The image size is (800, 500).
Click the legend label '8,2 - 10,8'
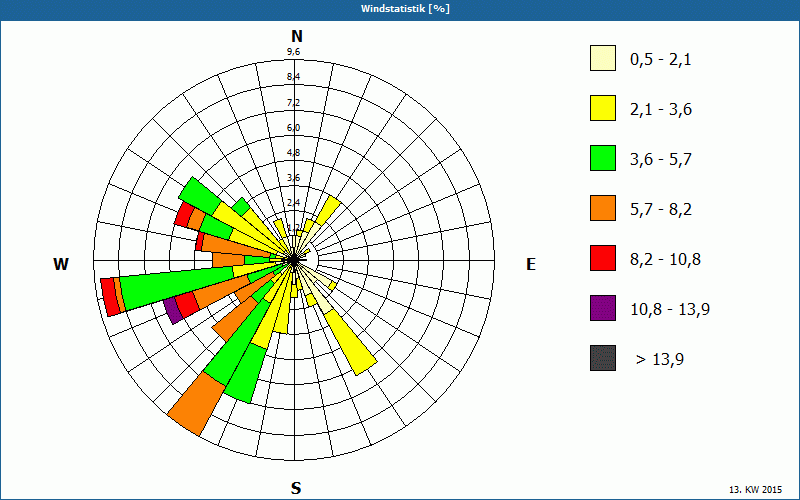(665, 260)
